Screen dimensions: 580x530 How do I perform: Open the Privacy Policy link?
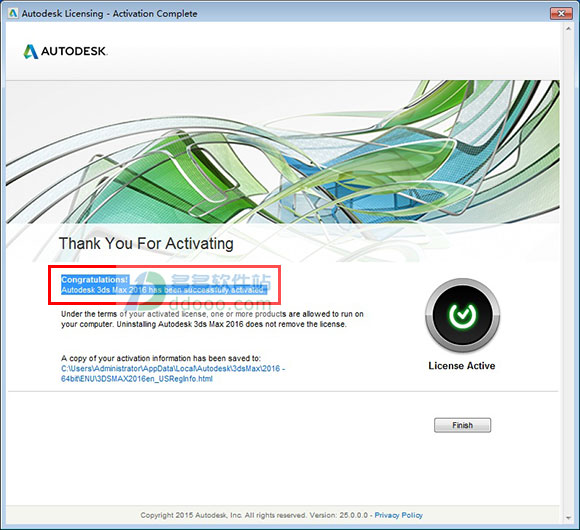[398, 515]
